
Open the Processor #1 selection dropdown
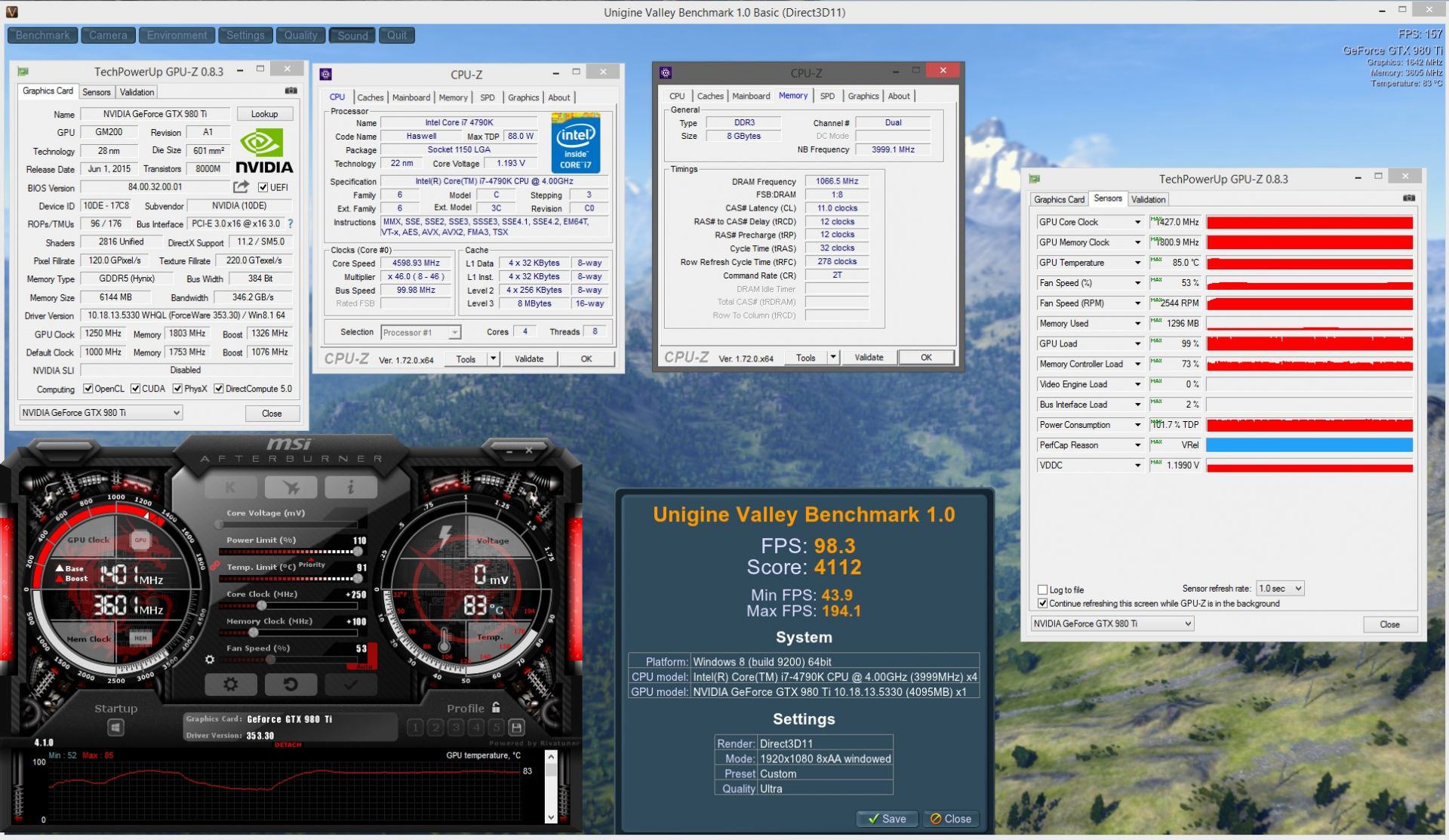tap(420, 332)
